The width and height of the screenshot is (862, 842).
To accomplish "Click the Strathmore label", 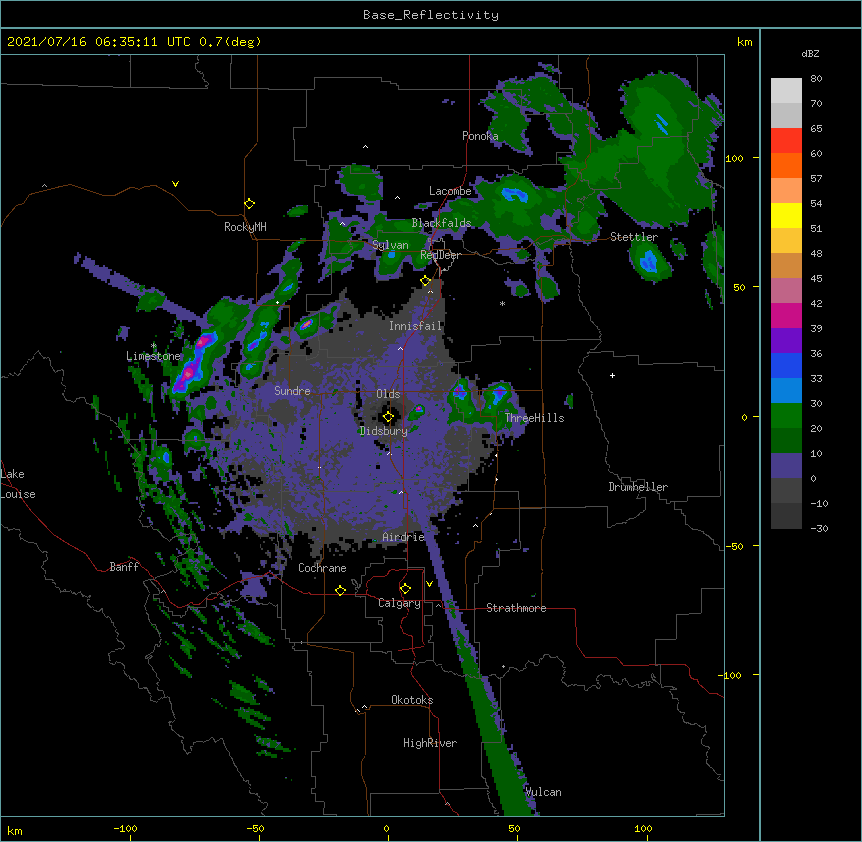I will pyautogui.click(x=516, y=608).
